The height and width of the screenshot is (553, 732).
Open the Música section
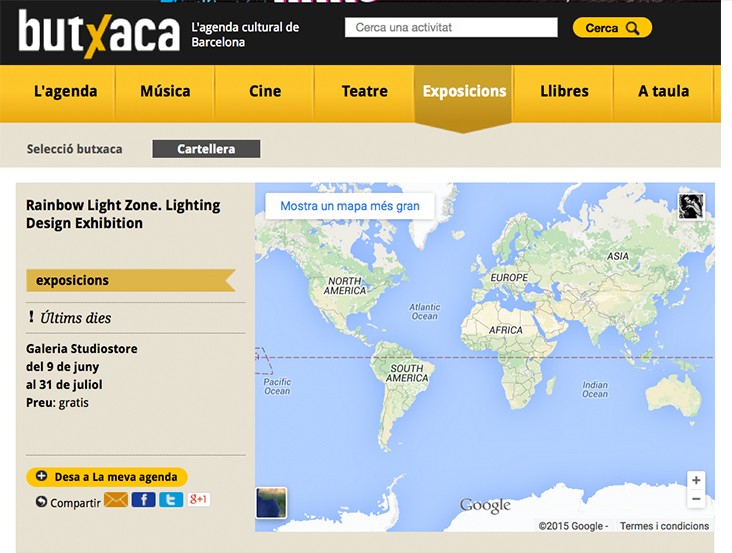pyautogui.click(x=165, y=91)
